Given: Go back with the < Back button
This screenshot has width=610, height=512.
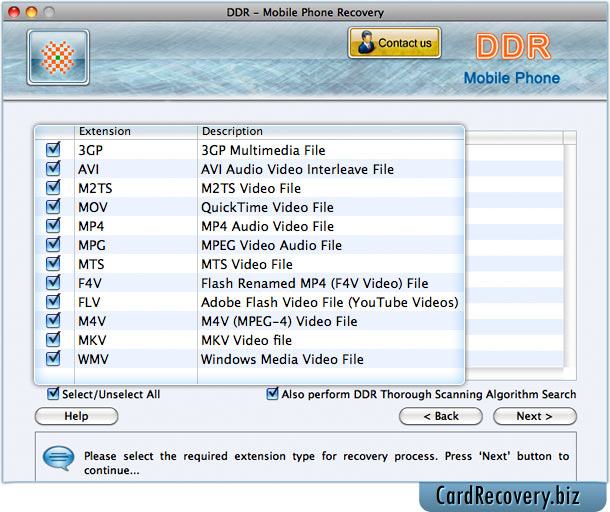Looking at the screenshot, I should 441,416.
